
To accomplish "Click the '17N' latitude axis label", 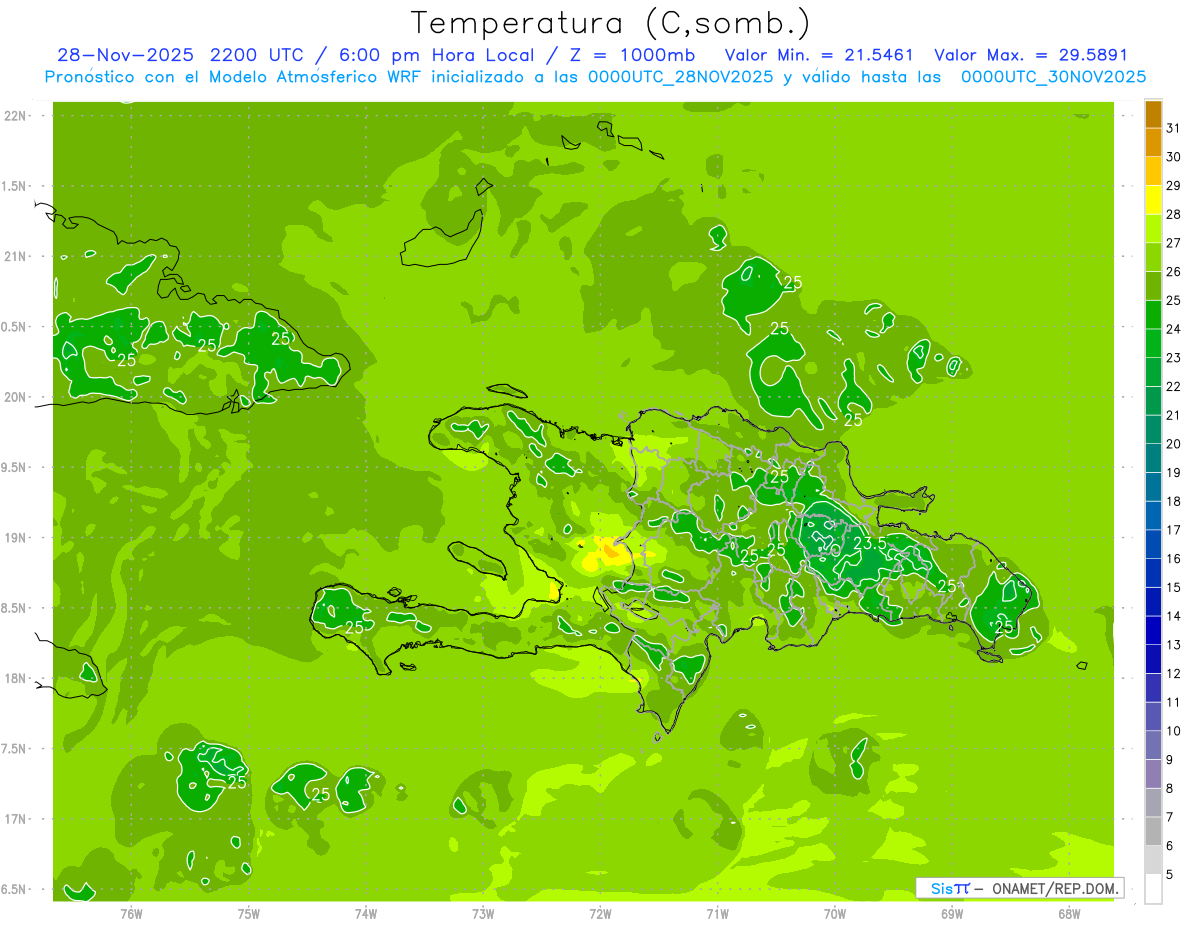I will tap(16, 819).
